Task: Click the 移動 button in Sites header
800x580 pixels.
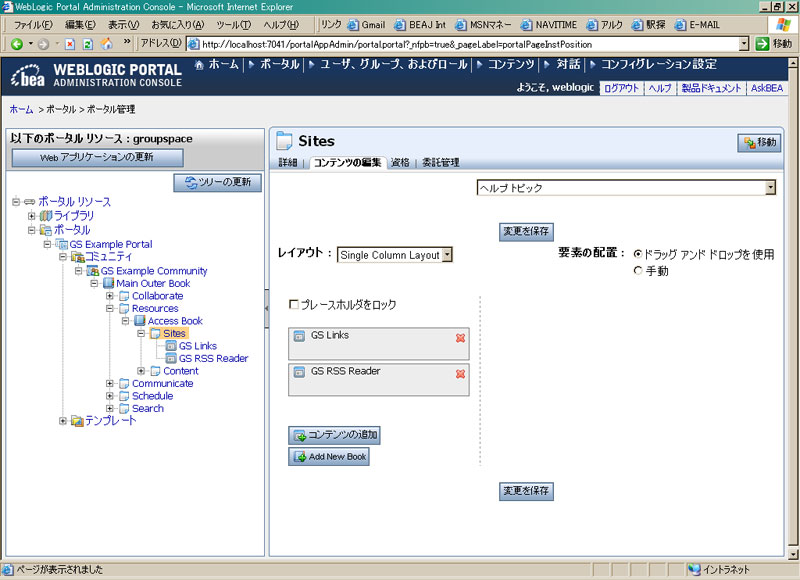Action: 760,143
